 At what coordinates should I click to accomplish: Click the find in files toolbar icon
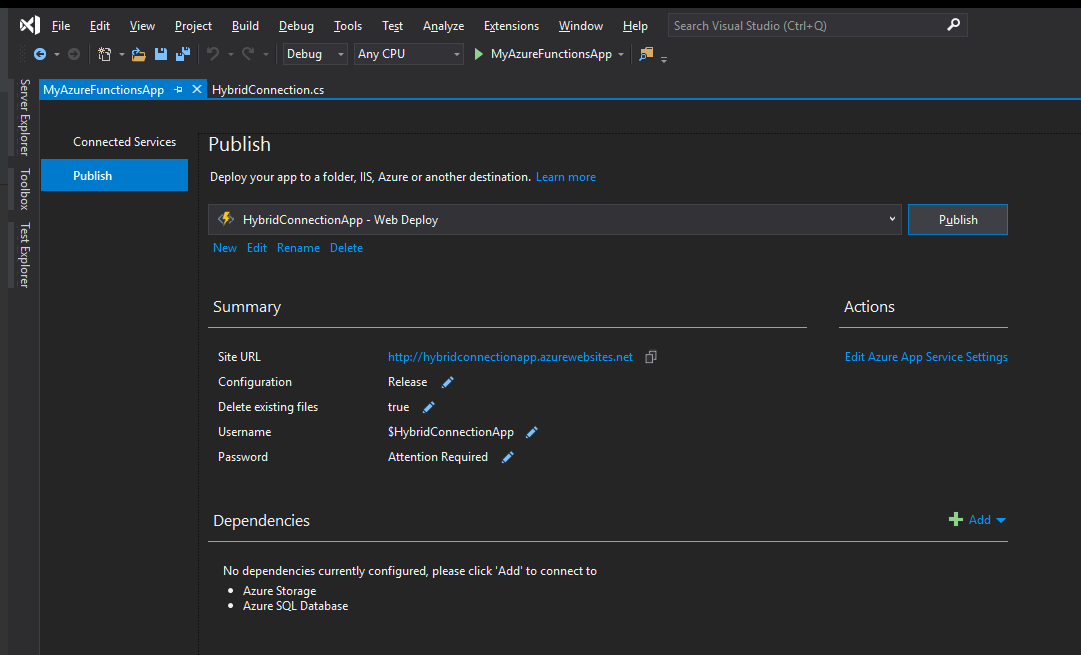click(646, 54)
